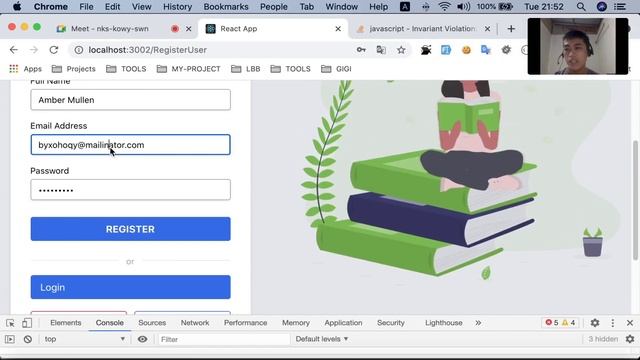Click the orange face extension icon

[x=466, y=50]
